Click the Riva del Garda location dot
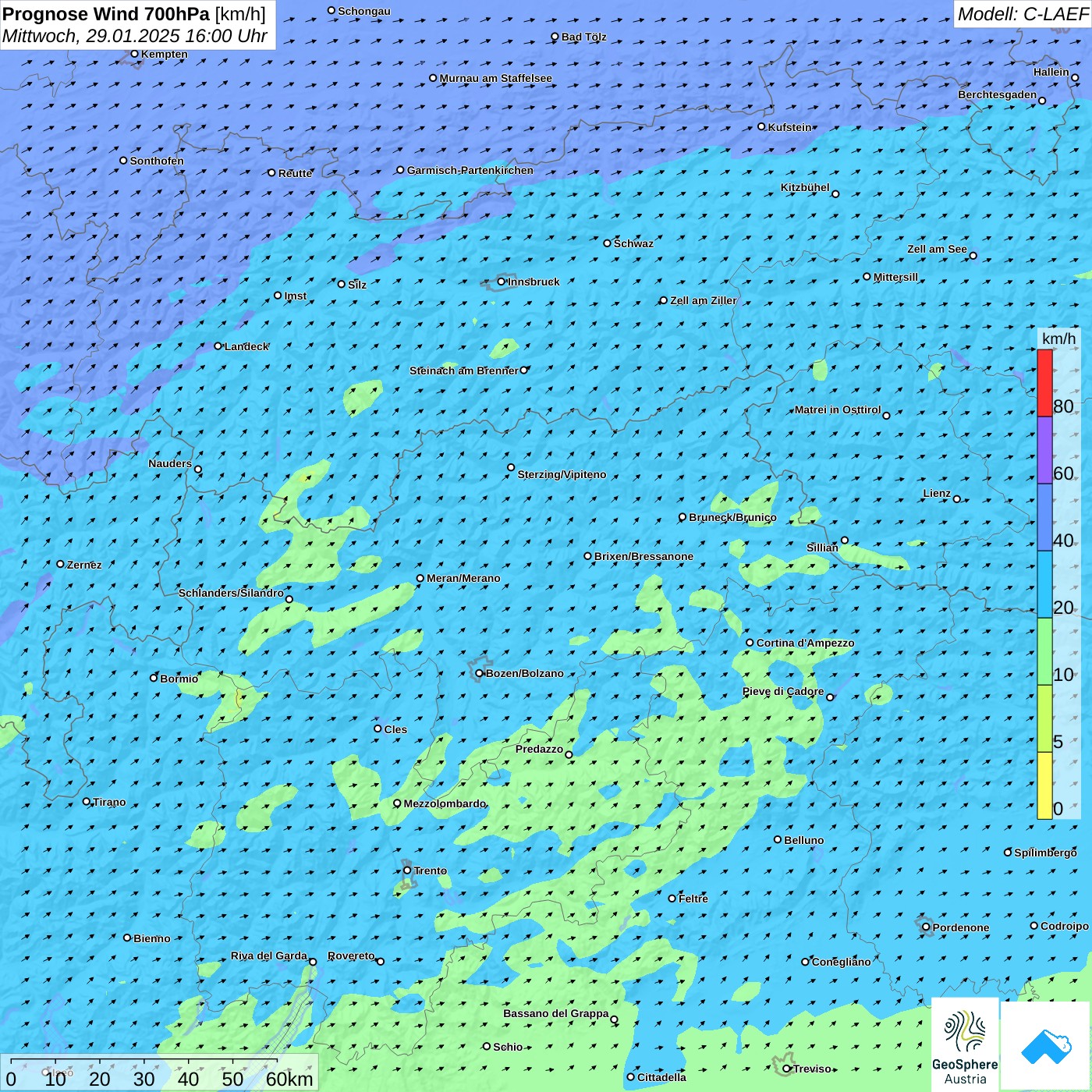The image size is (1092, 1092). point(313,962)
